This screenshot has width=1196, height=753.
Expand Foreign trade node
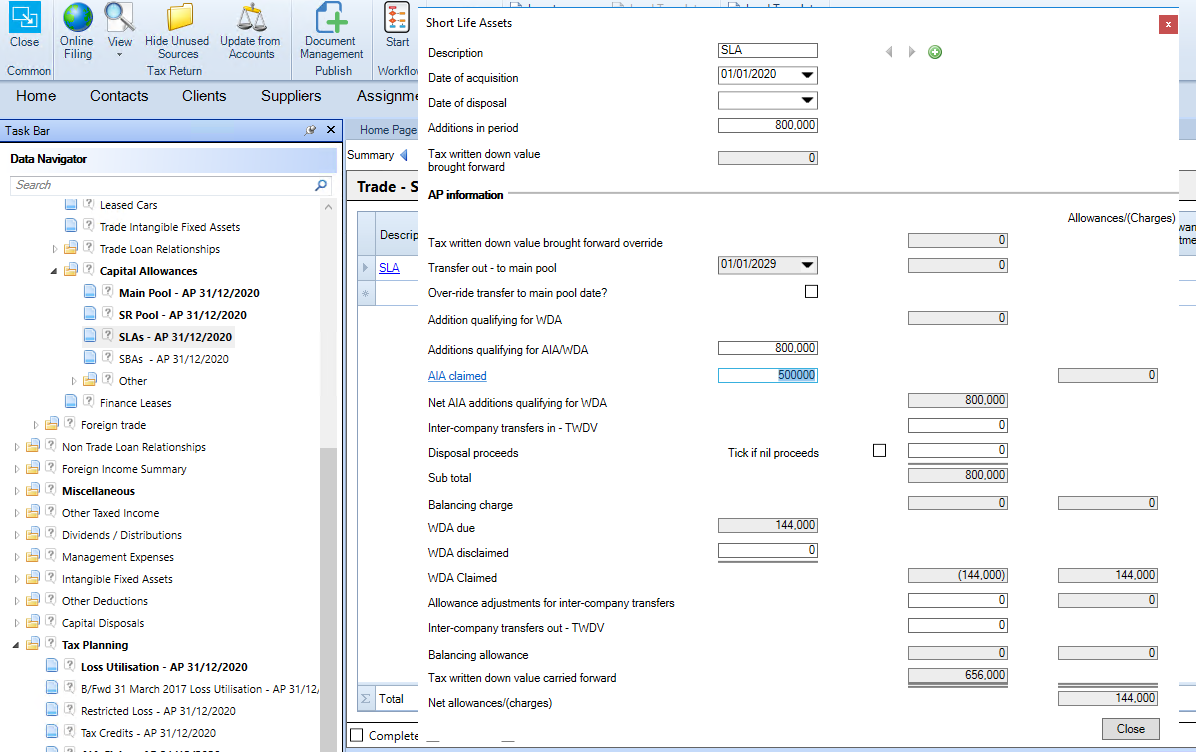coord(35,425)
